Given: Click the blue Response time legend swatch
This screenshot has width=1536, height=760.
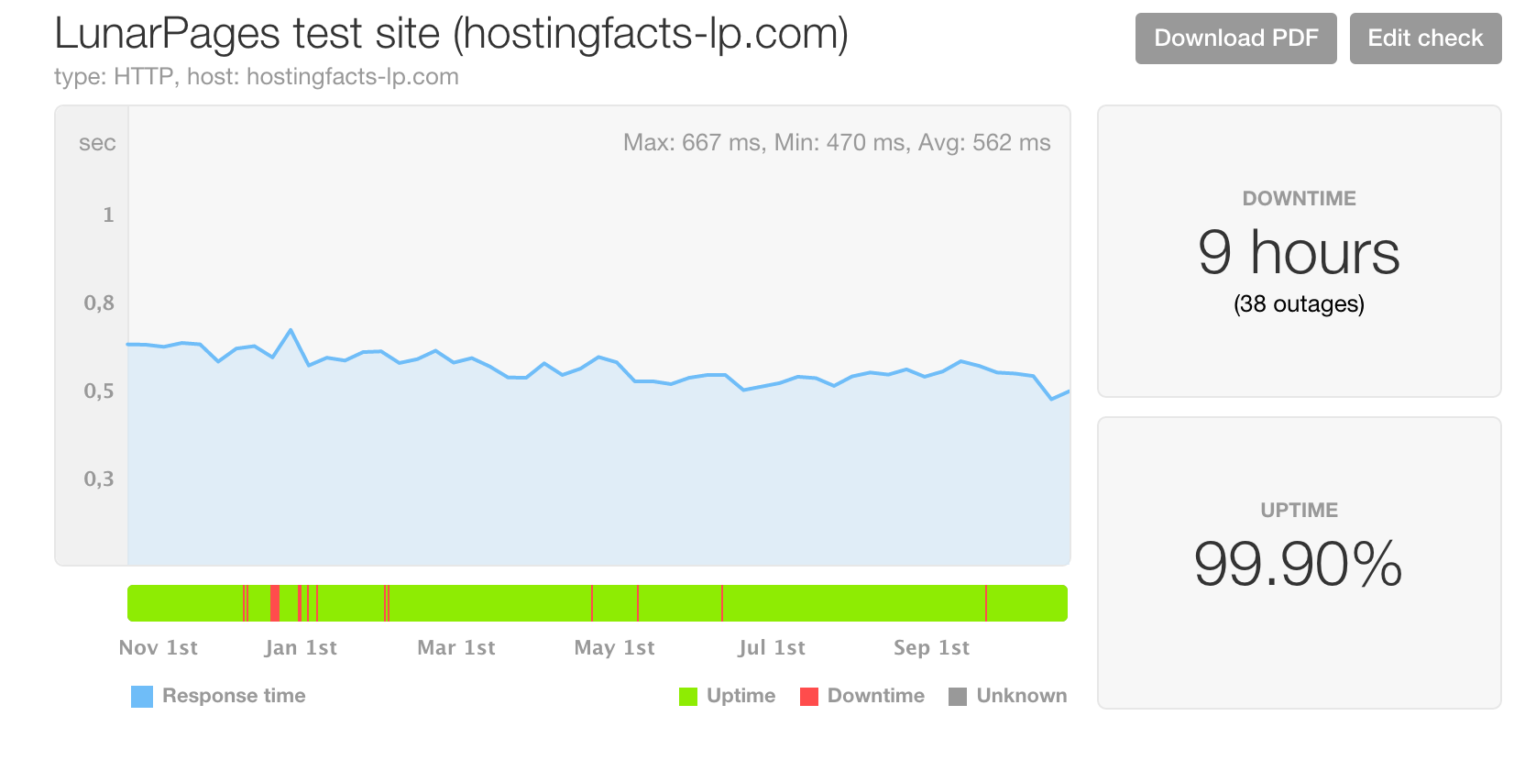Looking at the screenshot, I should [x=142, y=696].
